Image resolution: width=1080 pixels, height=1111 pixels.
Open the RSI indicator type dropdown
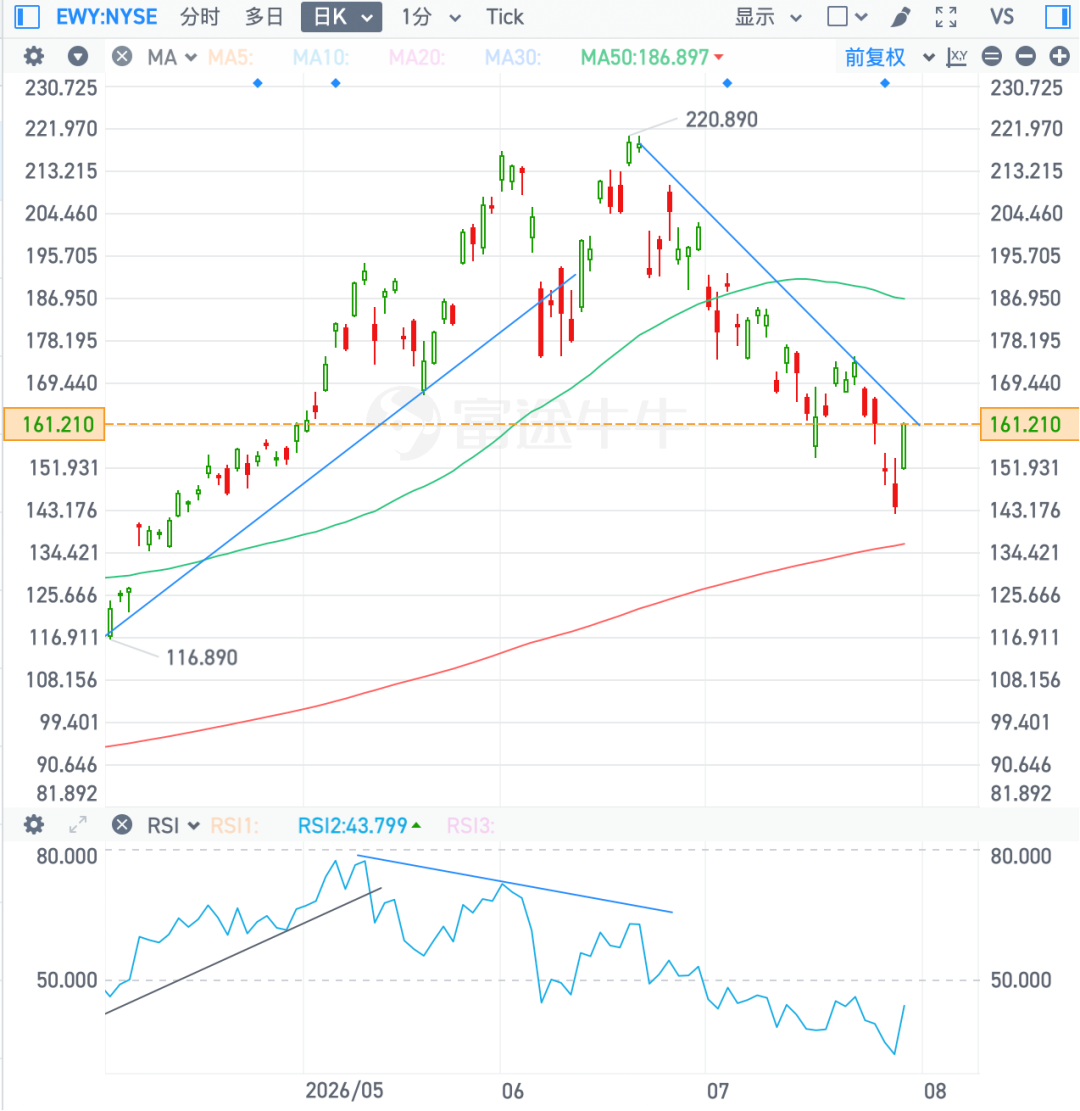(173, 825)
